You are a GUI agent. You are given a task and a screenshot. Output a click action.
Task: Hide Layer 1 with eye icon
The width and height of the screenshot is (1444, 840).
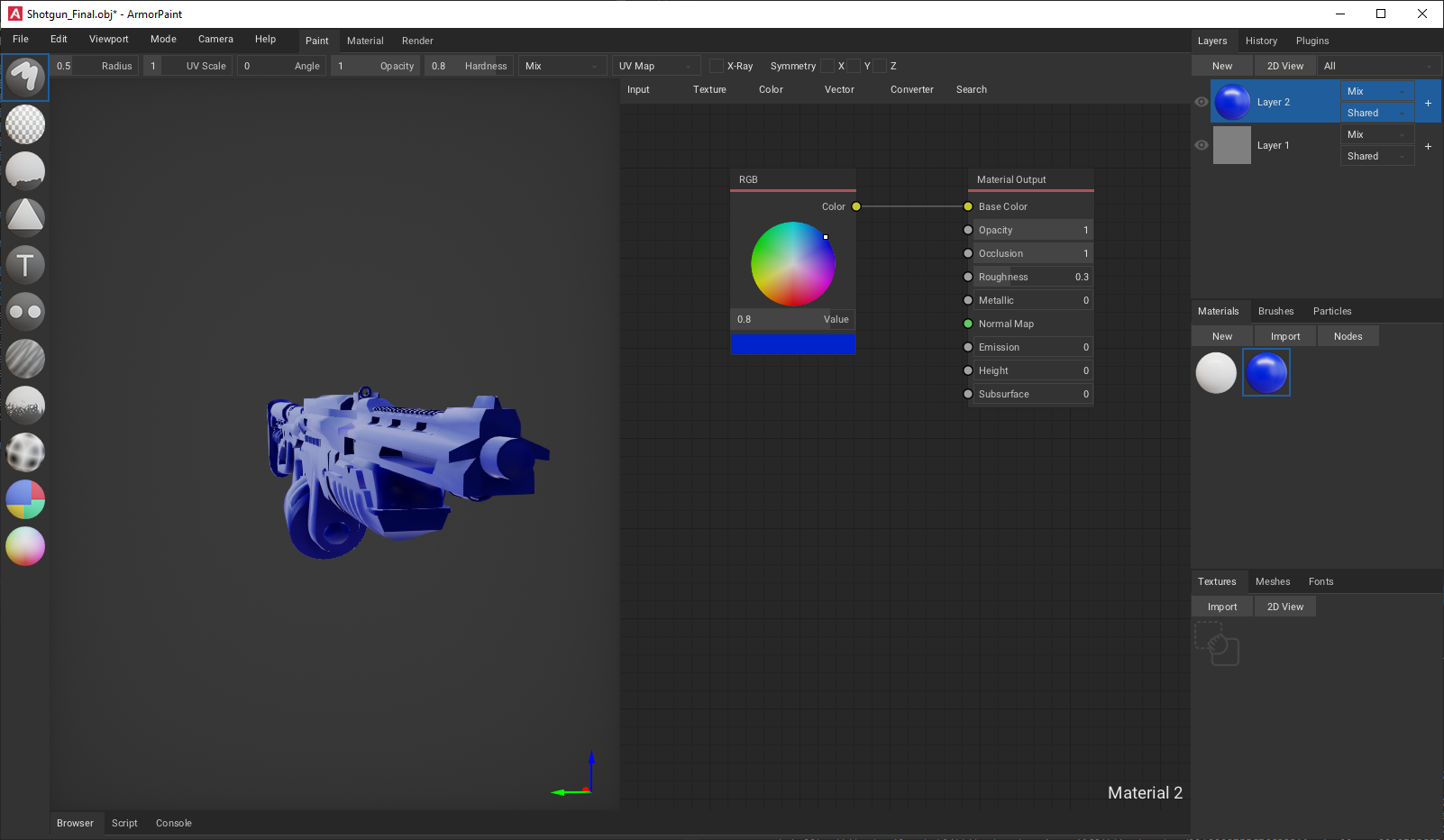pyautogui.click(x=1202, y=145)
